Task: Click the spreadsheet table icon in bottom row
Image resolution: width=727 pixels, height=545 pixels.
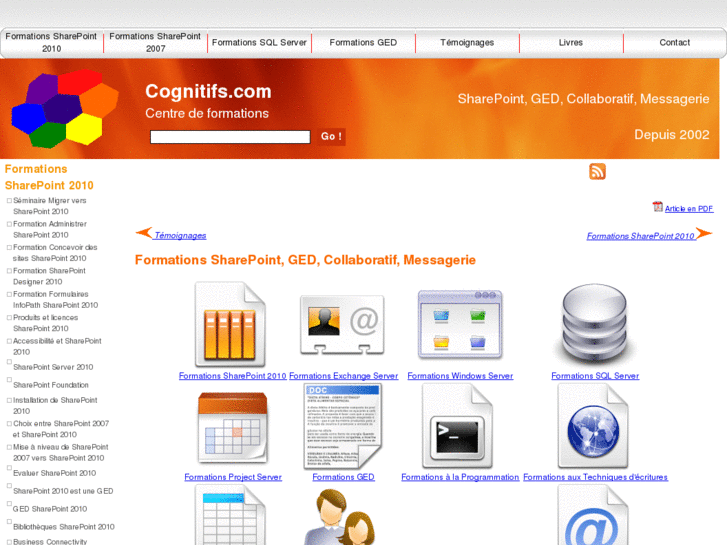Action: 230,515
